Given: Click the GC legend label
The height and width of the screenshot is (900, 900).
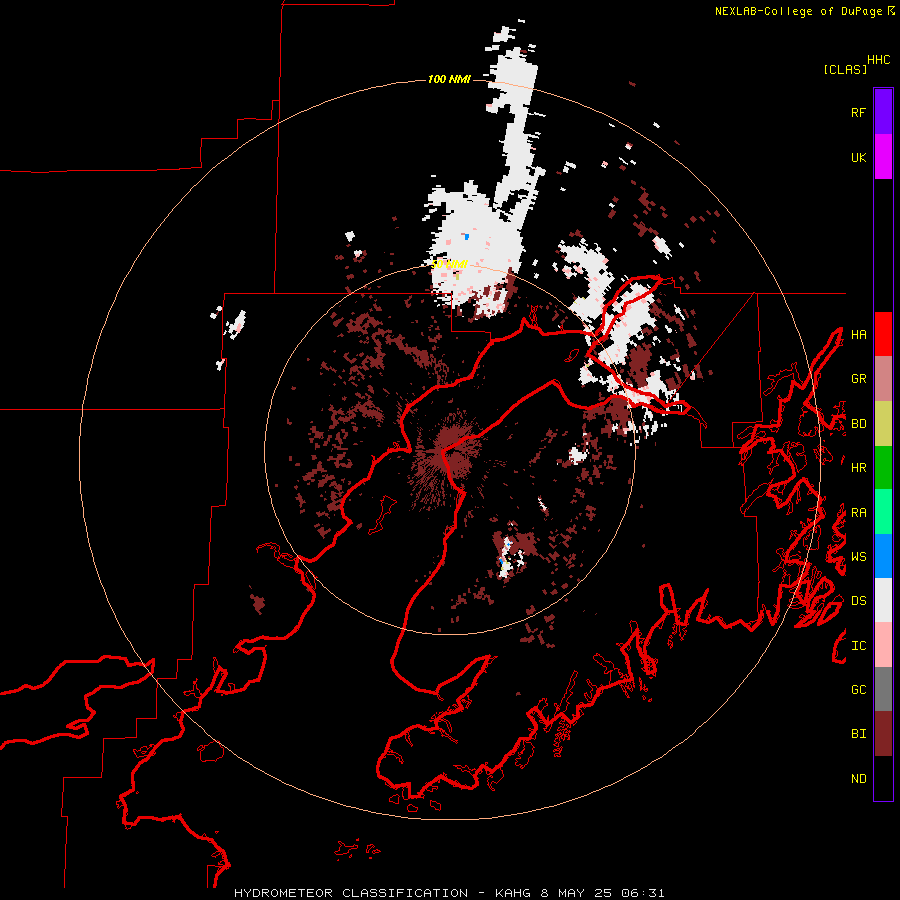Looking at the screenshot, I should (858, 690).
